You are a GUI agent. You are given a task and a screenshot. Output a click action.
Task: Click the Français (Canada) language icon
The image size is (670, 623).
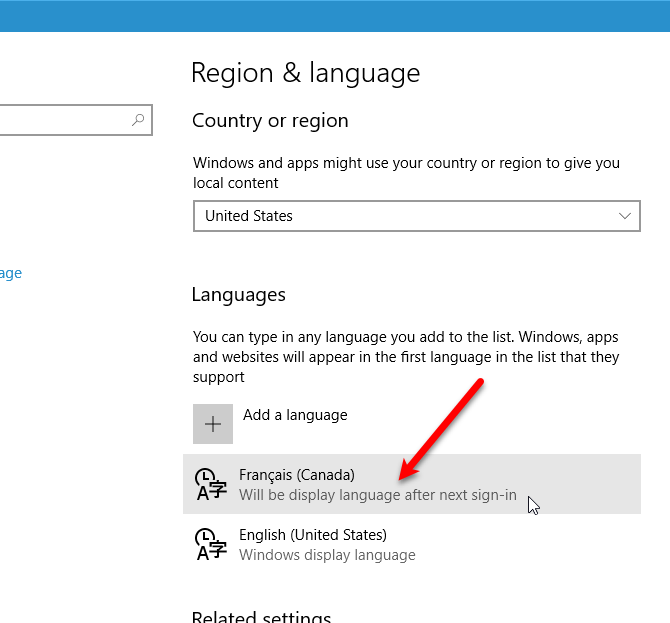tap(208, 485)
